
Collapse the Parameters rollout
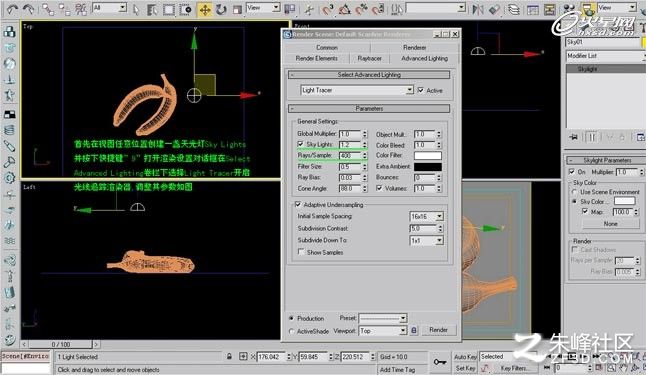click(x=369, y=108)
